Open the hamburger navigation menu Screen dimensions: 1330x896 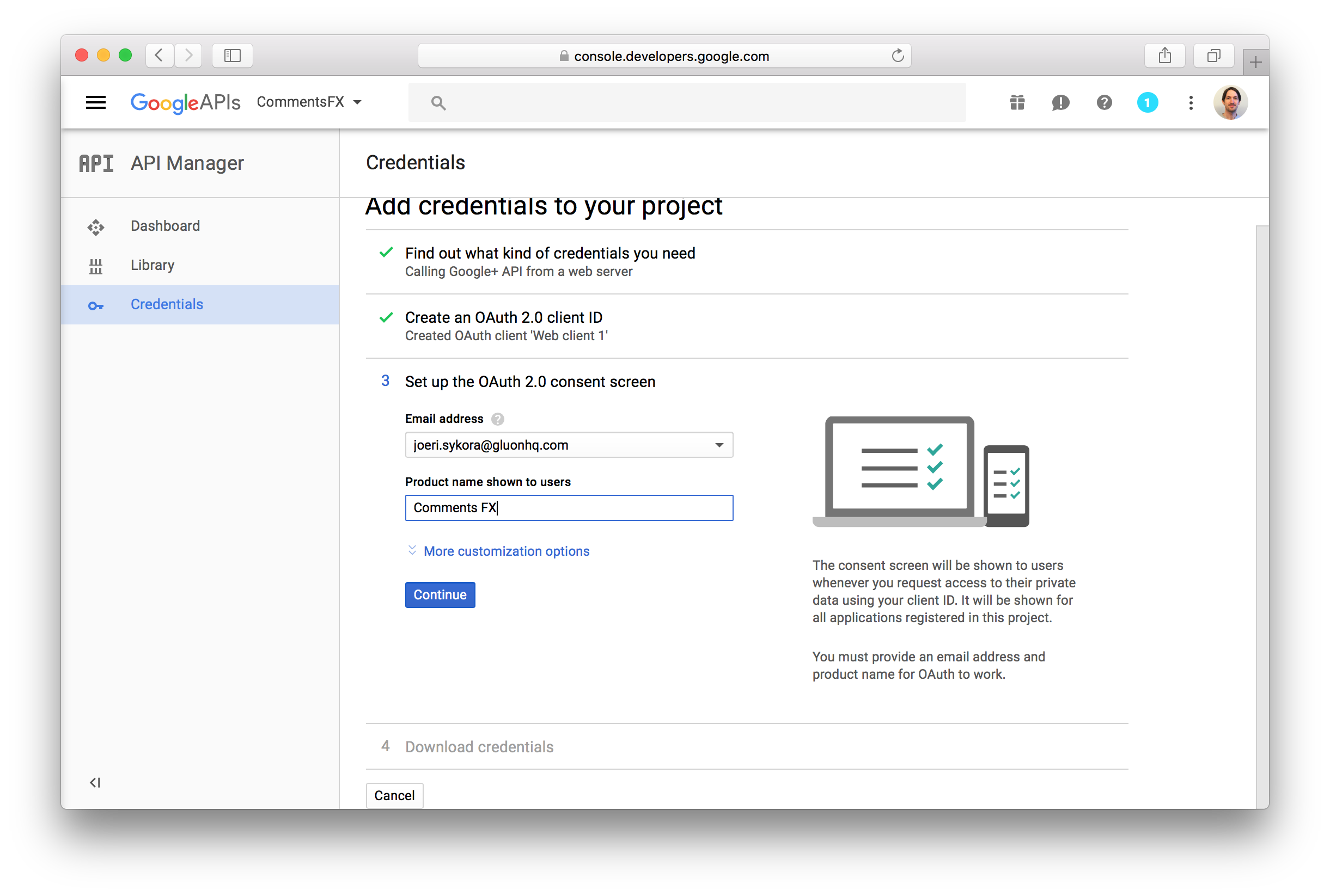(95, 102)
